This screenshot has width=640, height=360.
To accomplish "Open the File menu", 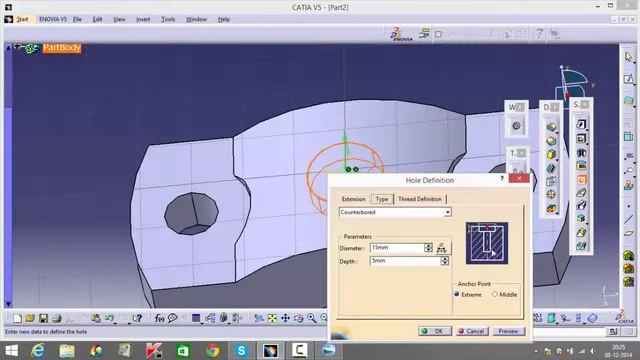I will pyautogui.click(x=77, y=19).
